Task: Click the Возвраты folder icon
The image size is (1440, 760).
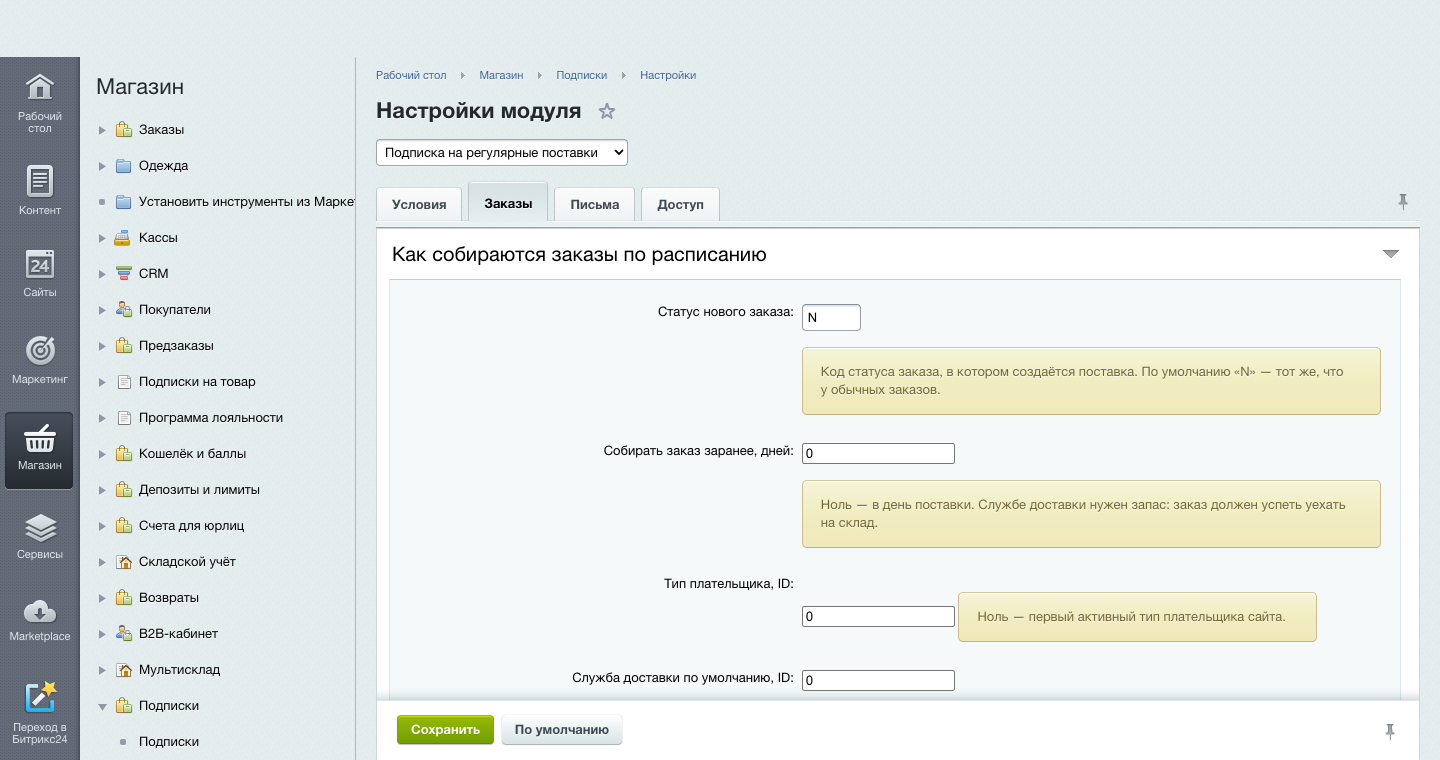Action: coord(124,597)
